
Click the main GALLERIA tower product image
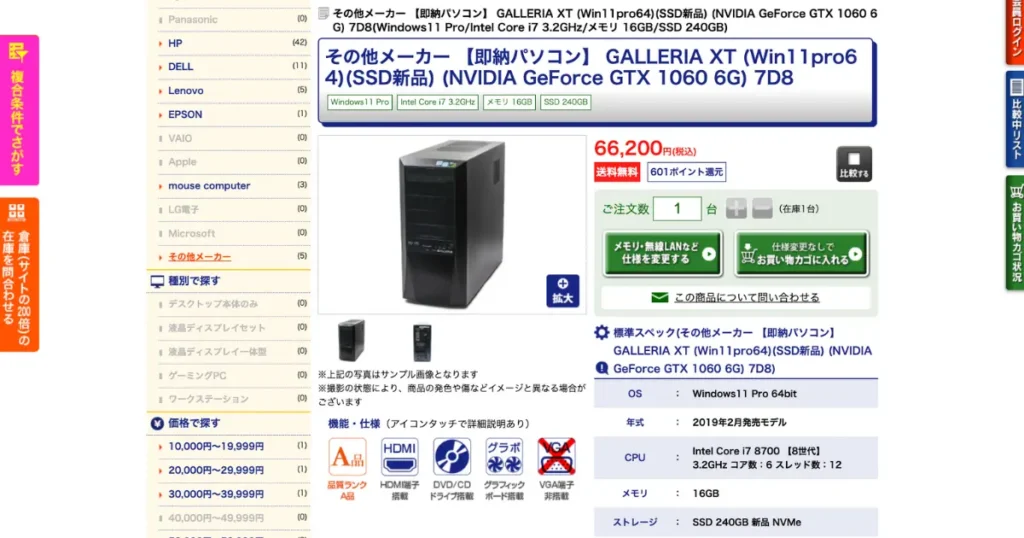(x=451, y=223)
